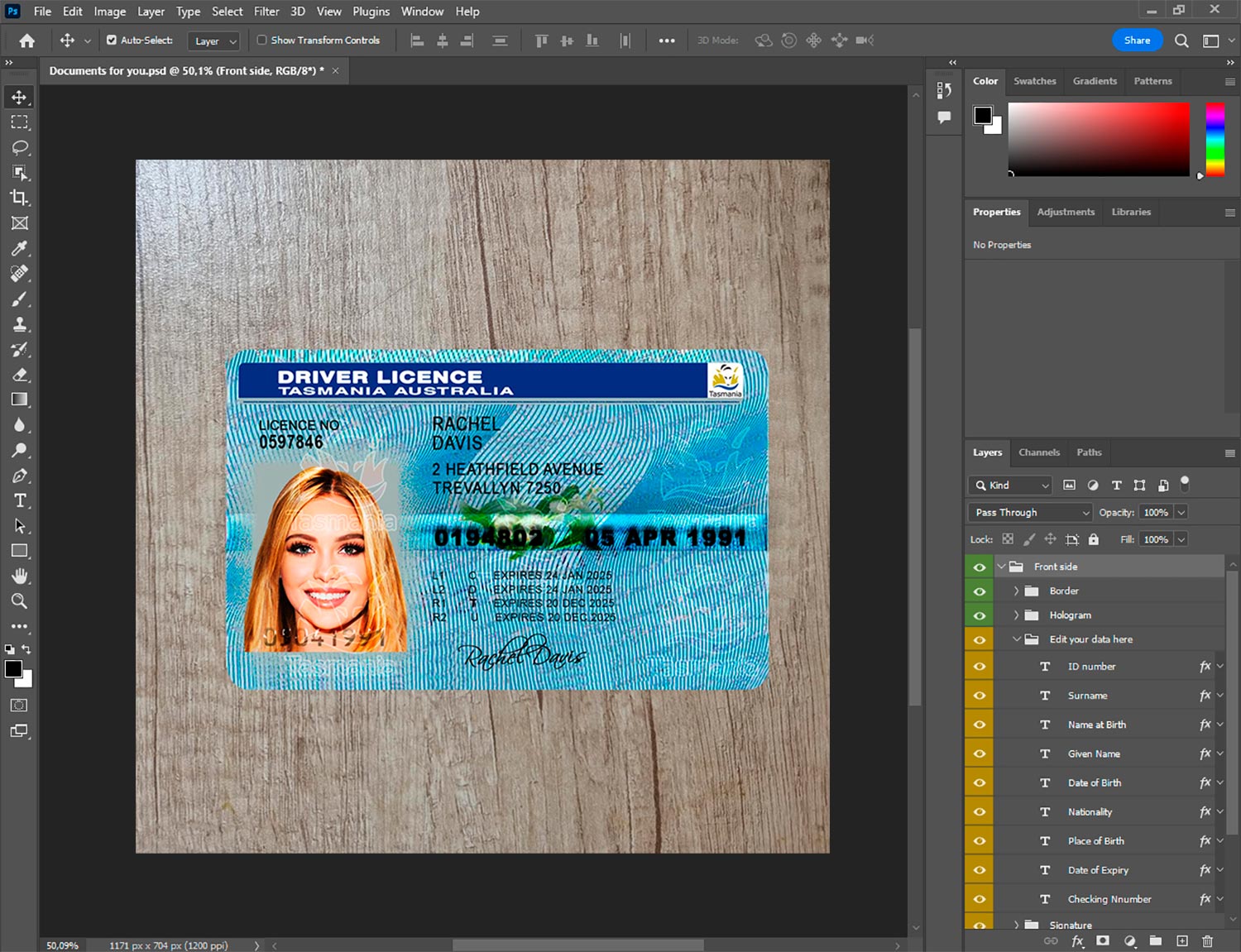Activate the Hand tool
Image resolution: width=1241 pixels, height=952 pixels.
pyautogui.click(x=20, y=576)
